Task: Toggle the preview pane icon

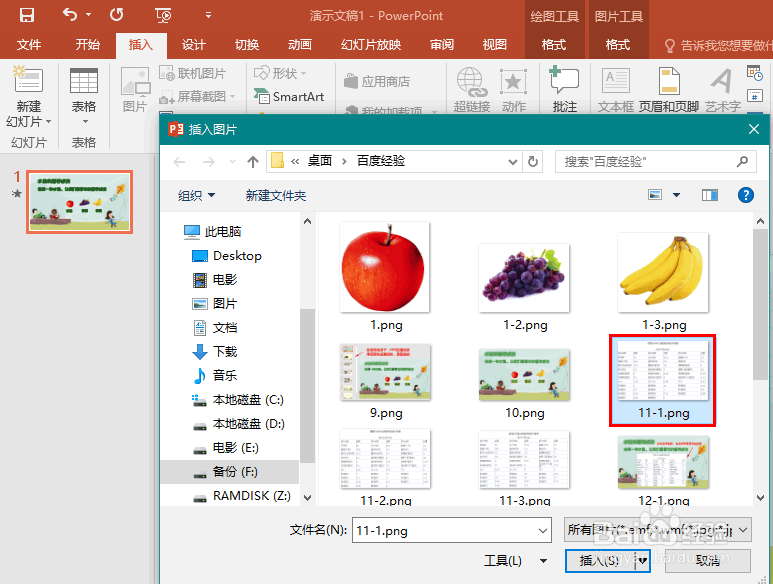Action: click(710, 195)
